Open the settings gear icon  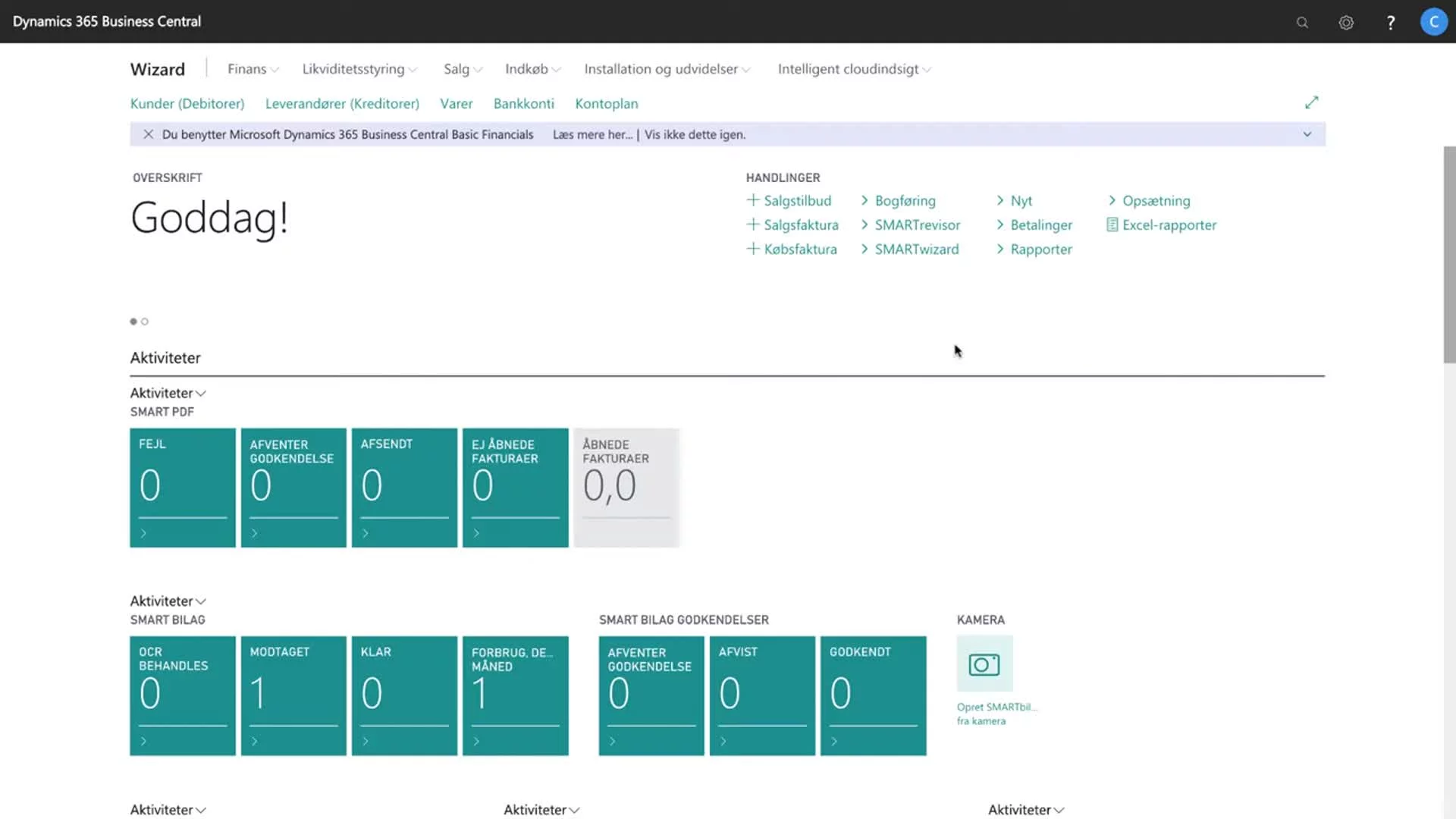tap(1346, 22)
